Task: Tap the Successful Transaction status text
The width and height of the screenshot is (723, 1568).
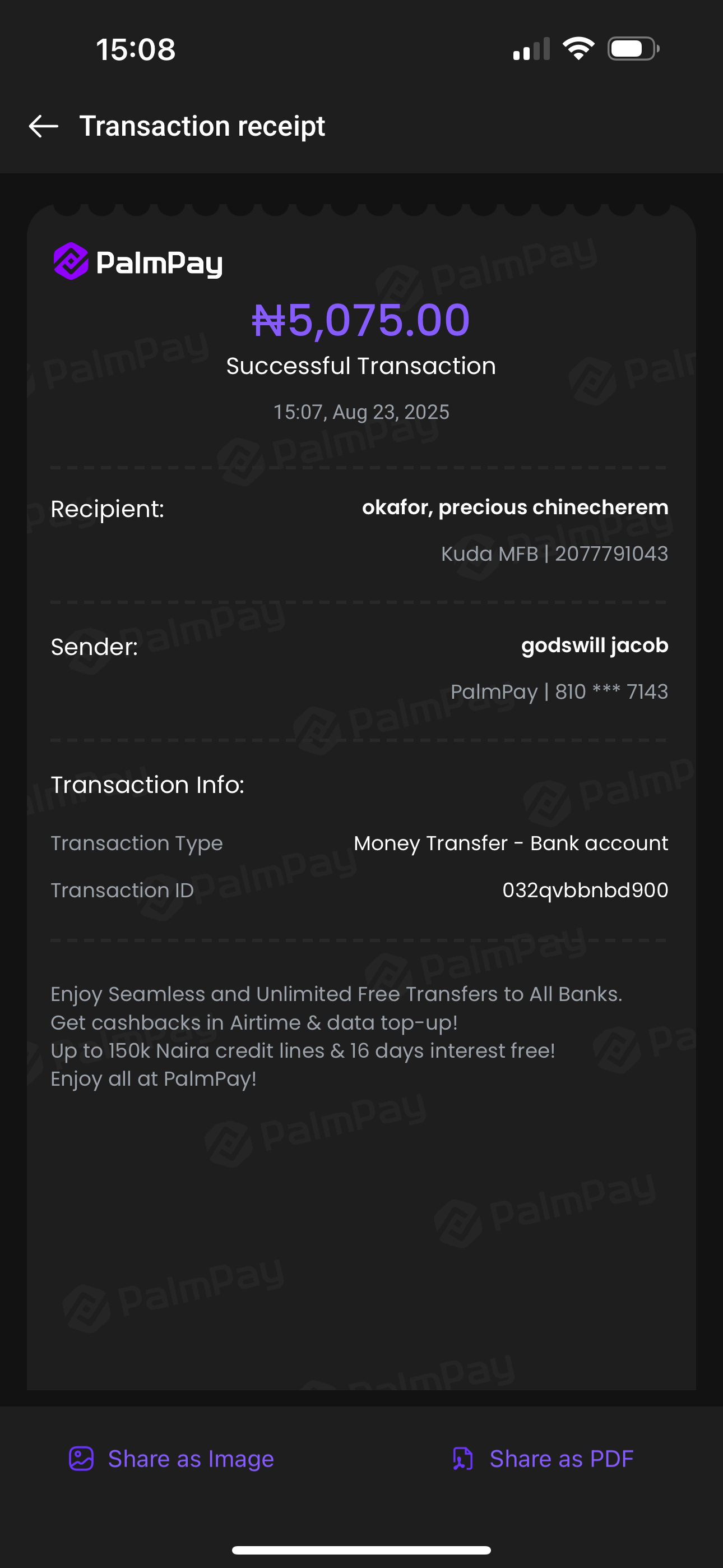Action: click(361, 366)
